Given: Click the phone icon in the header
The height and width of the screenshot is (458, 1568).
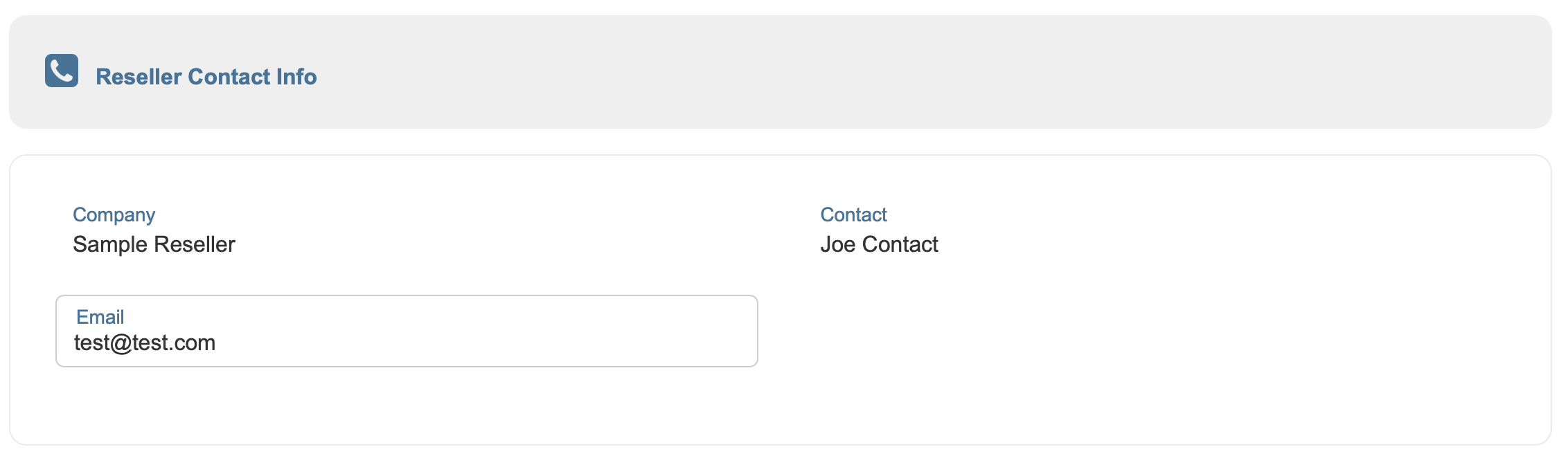Looking at the screenshot, I should click(x=62, y=71).
